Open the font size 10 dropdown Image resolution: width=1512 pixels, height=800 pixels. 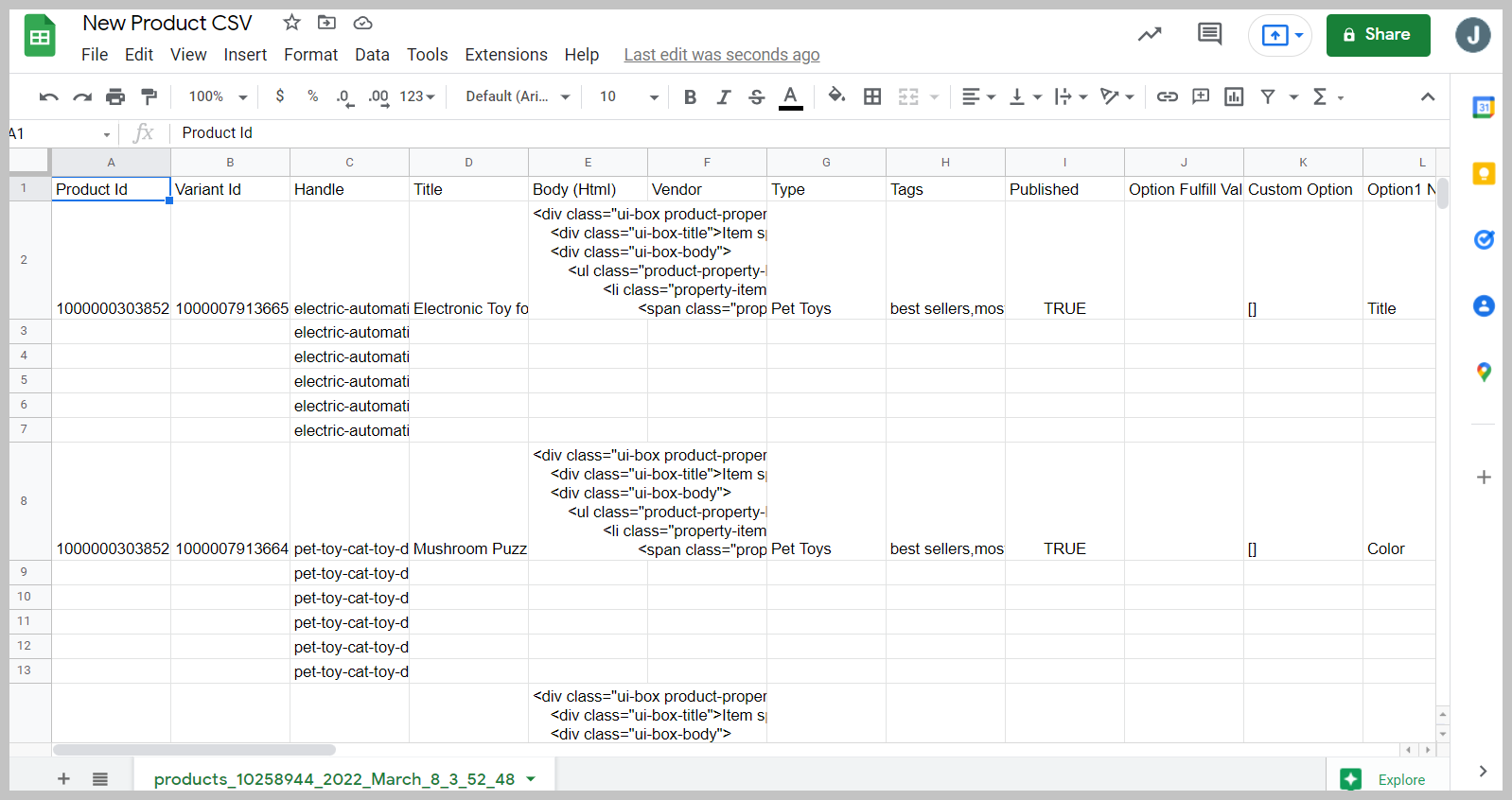pyautogui.click(x=628, y=96)
